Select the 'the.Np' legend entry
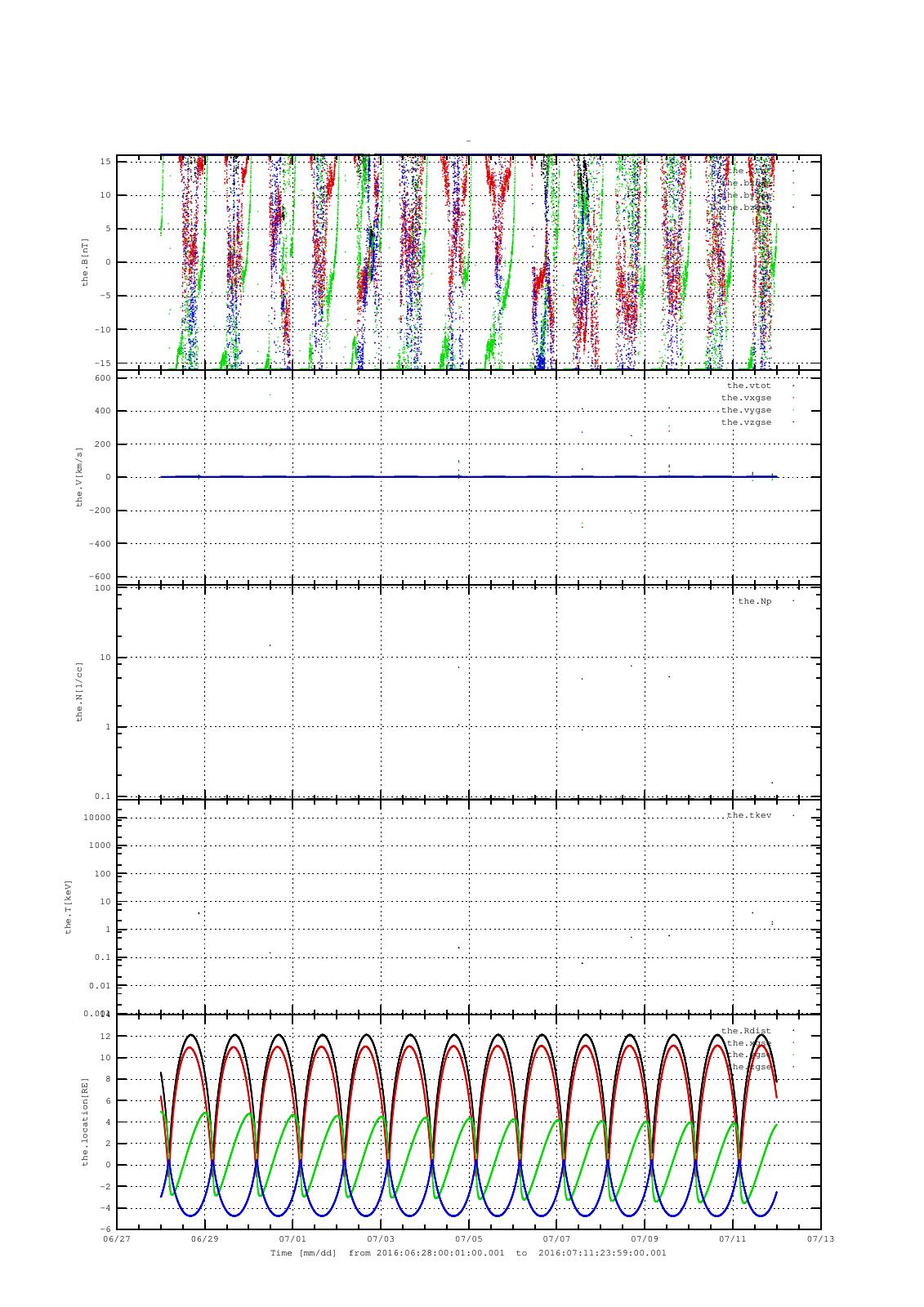 [x=754, y=601]
